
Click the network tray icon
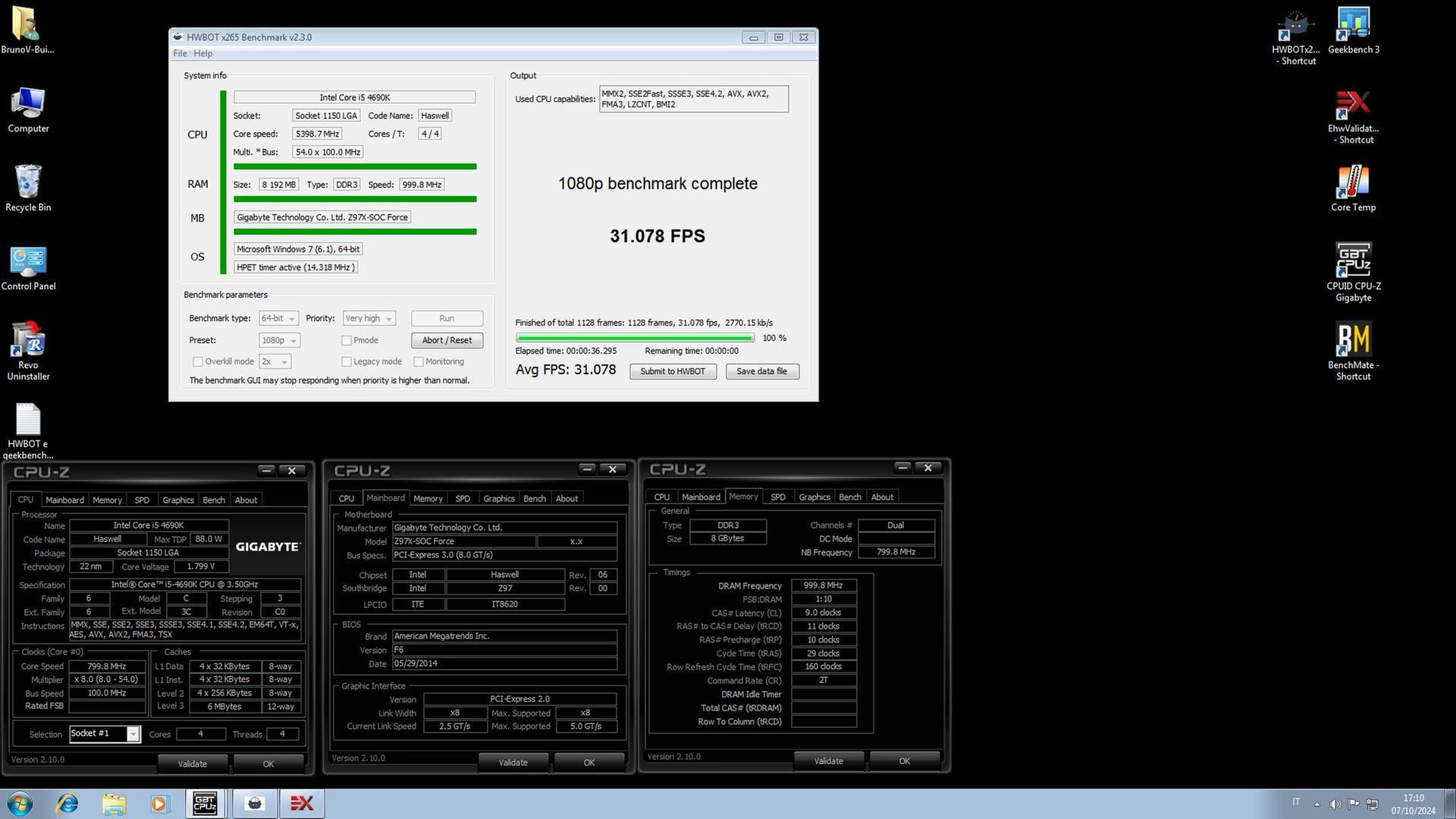1373,804
